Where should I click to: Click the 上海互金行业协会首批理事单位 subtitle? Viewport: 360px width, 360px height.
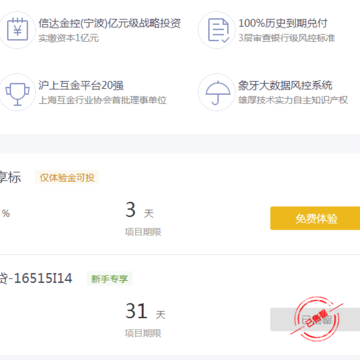point(102,100)
